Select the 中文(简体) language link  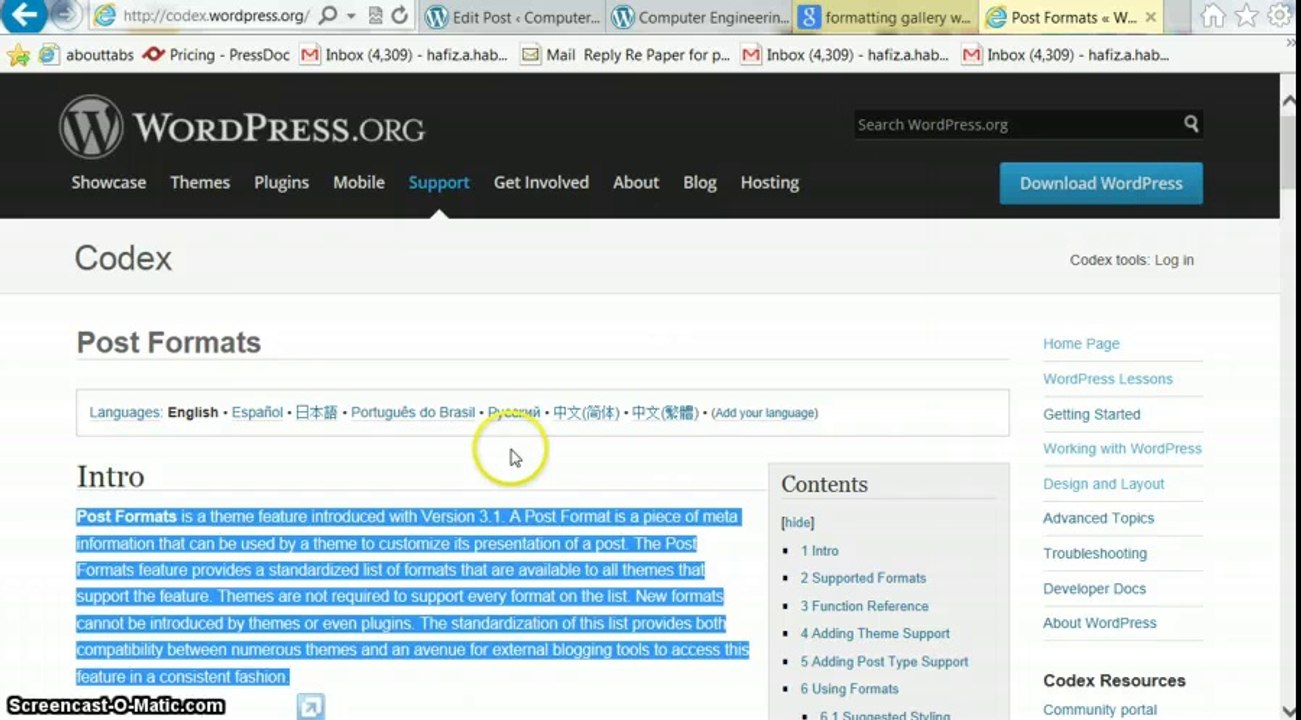[x=586, y=412]
